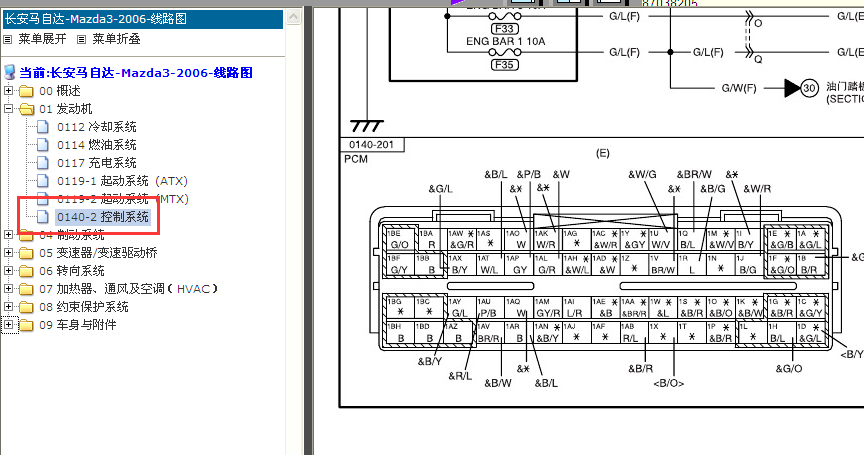Click the open folder icon of 01 发动机
This screenshot has width=864, height=455.
[26, 109]
